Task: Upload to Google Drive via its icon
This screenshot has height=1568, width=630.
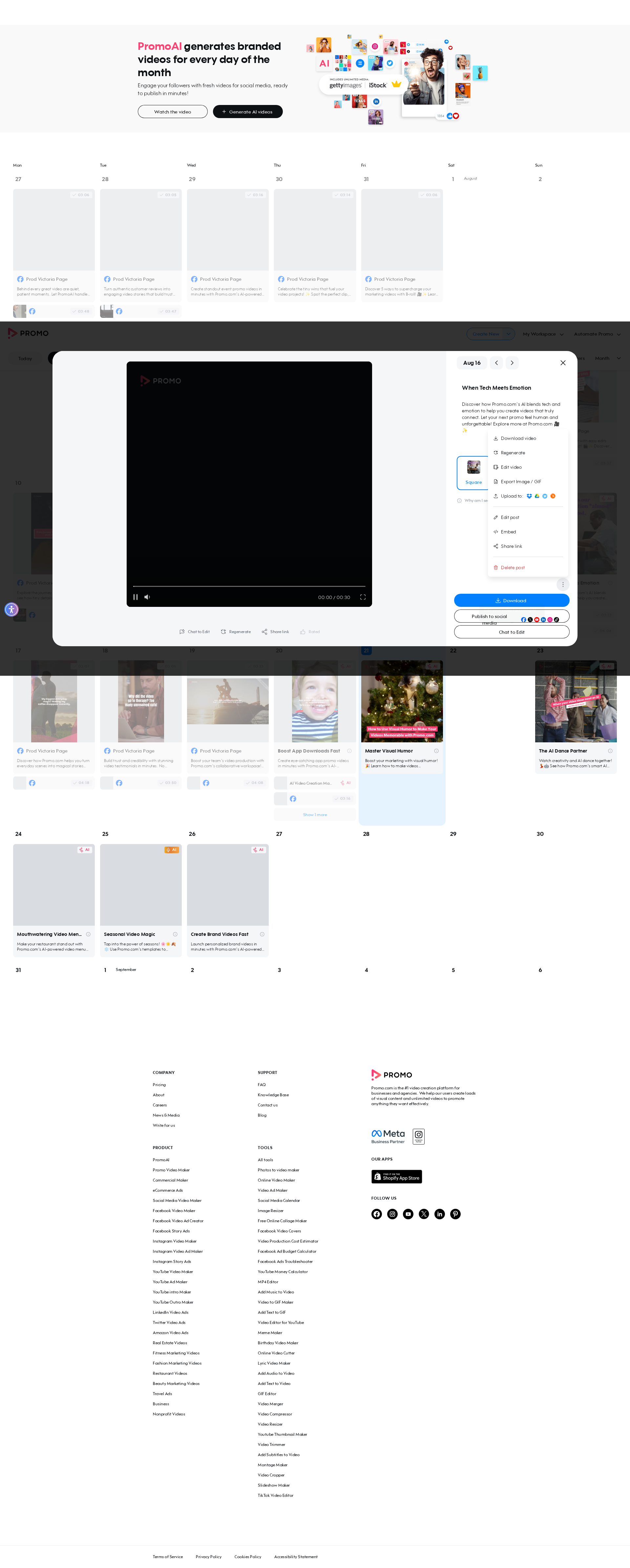Action: pos(537,496)
